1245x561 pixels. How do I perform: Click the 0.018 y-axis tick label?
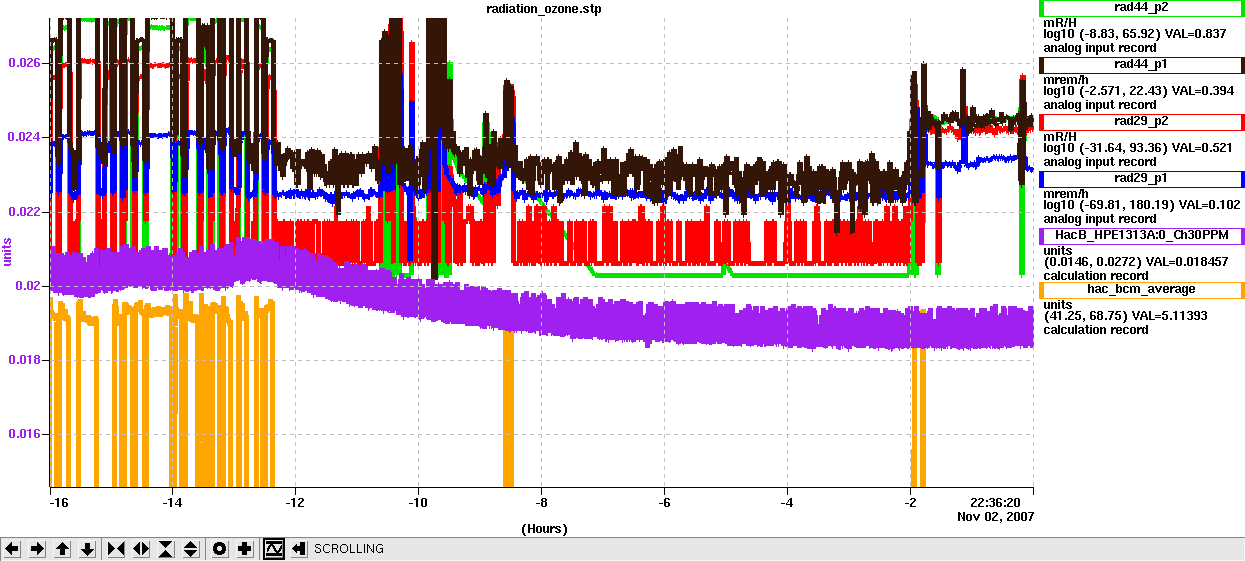click(26, 360)
